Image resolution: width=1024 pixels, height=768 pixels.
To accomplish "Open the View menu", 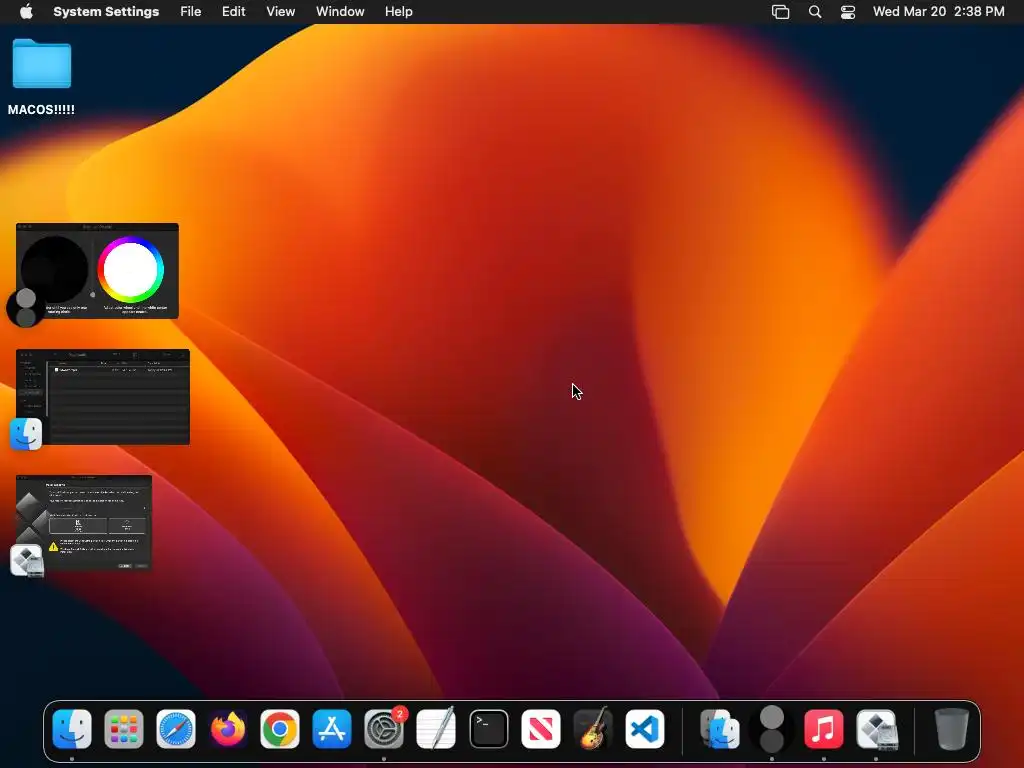I will pyautogui.click(x=281, y=12).
